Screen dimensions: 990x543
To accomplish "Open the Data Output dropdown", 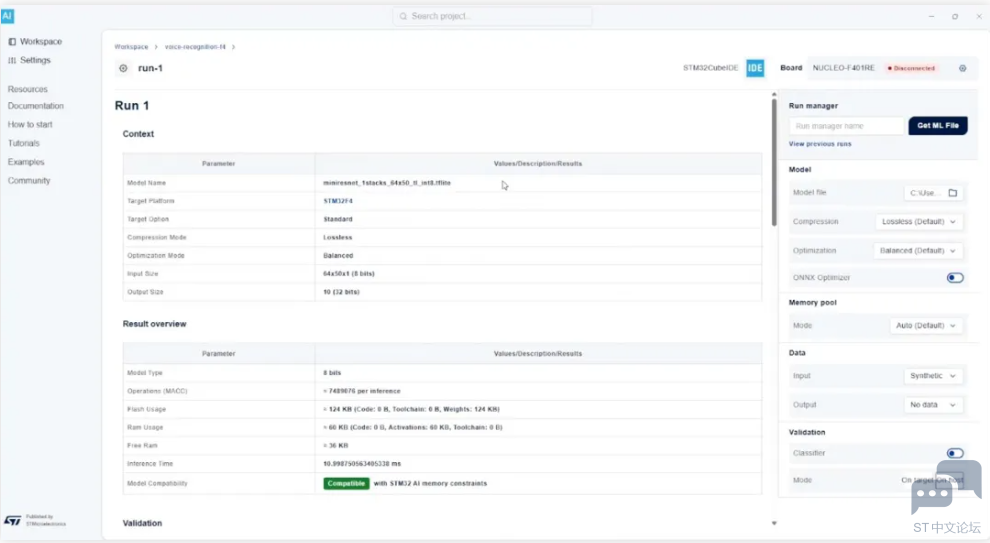I will pyautogui.click(x=933, y=405).
